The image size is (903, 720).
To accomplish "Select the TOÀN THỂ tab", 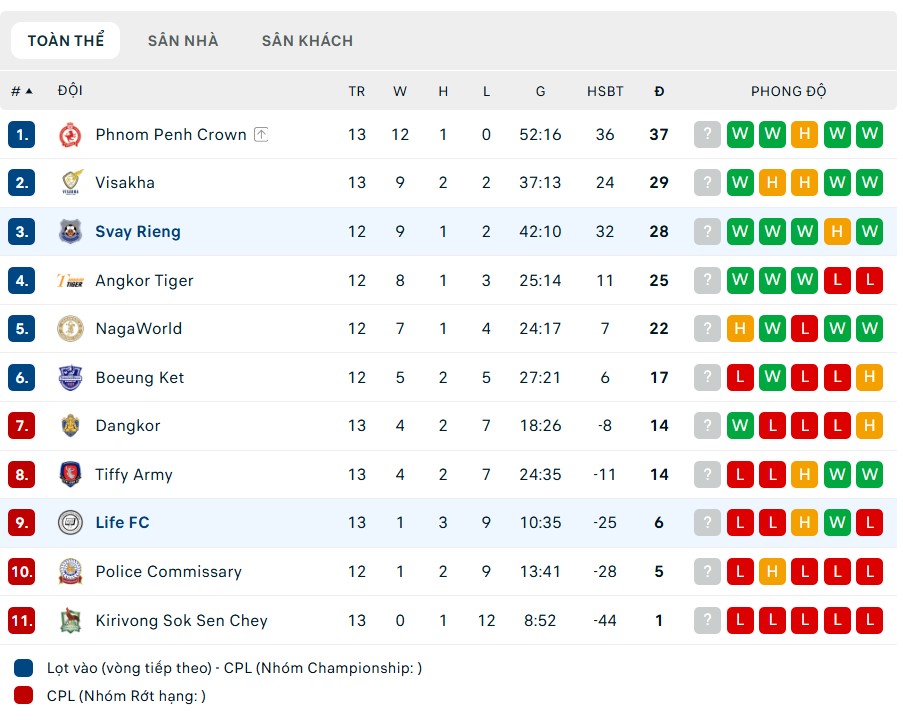I will point(66,41).
